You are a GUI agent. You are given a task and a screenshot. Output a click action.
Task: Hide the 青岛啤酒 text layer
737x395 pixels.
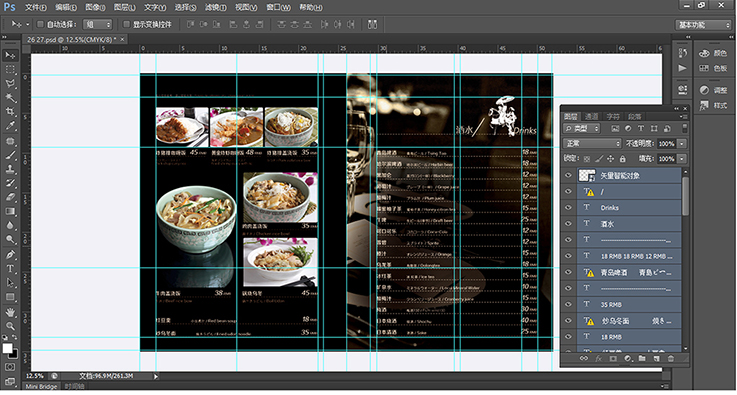tap(568, 272)
